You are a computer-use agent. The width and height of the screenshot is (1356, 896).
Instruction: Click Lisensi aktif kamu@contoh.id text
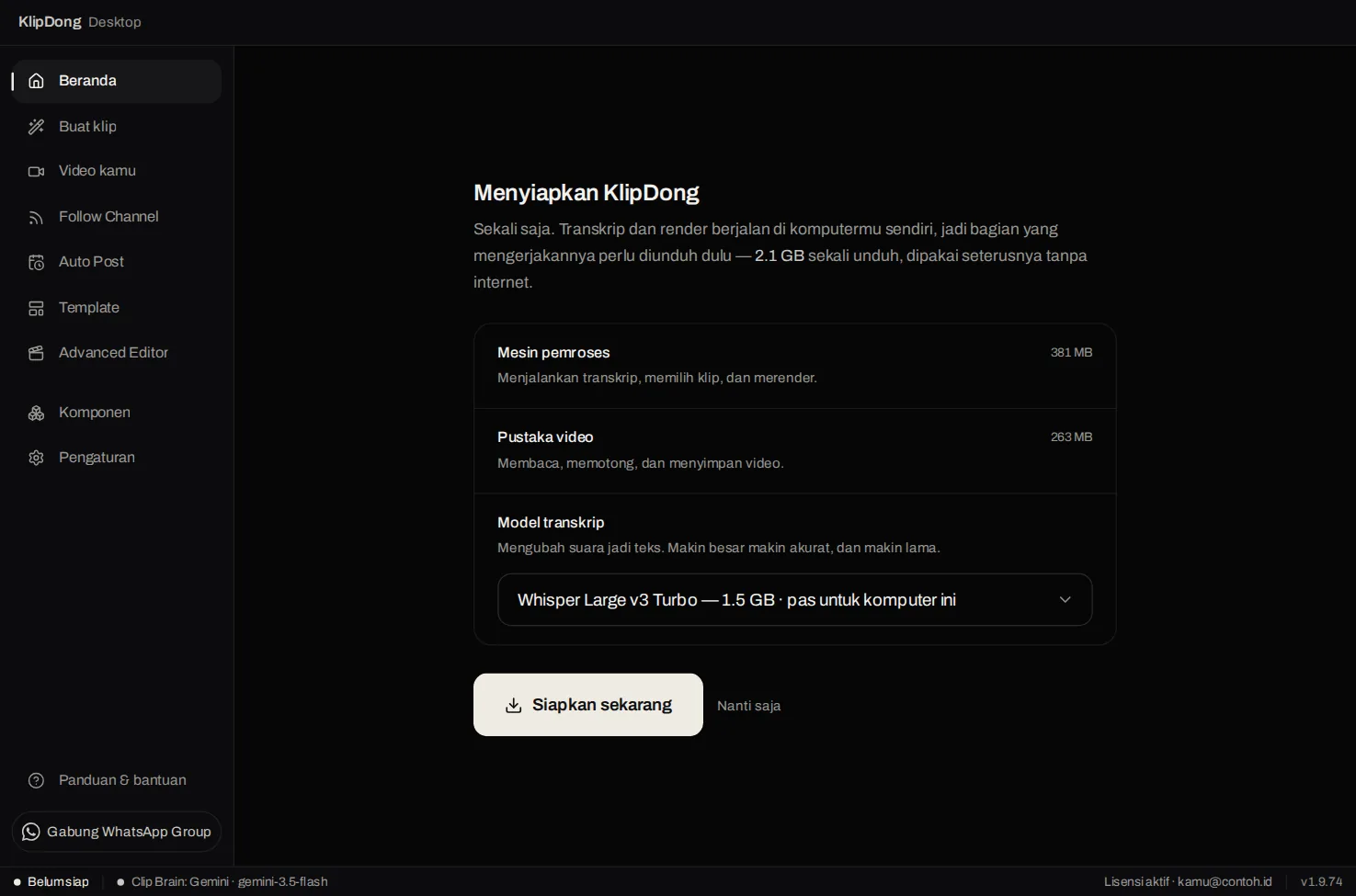click(x=1188, y=881)
